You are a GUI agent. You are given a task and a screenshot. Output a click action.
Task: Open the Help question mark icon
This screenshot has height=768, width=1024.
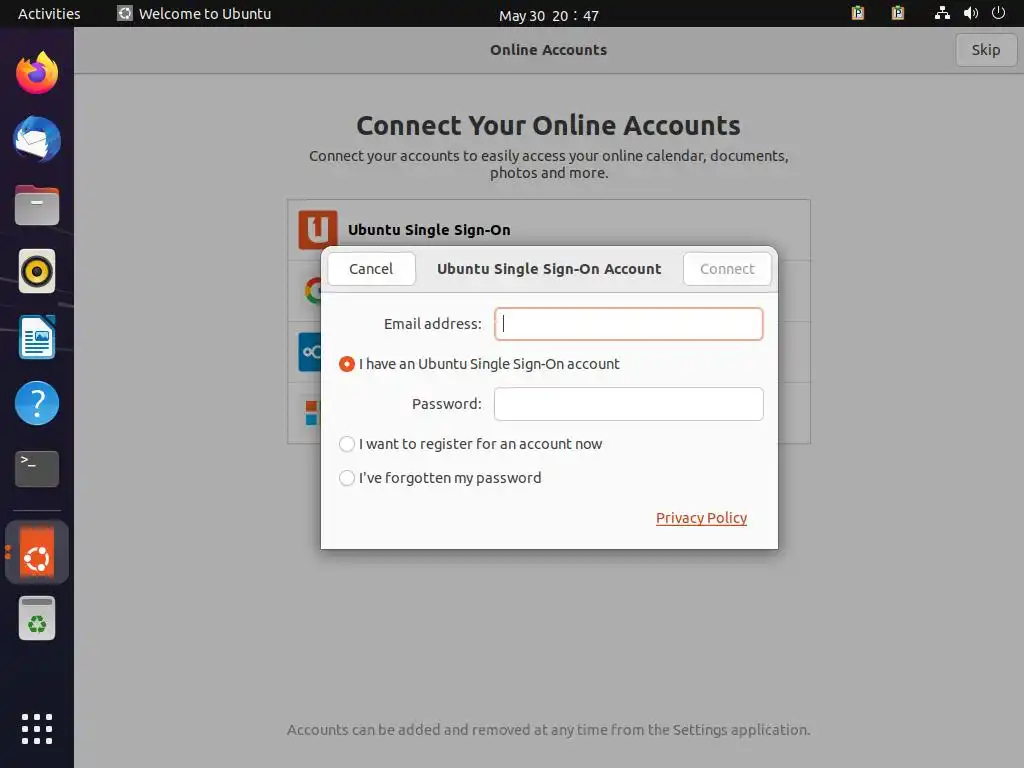click(37, 403)
